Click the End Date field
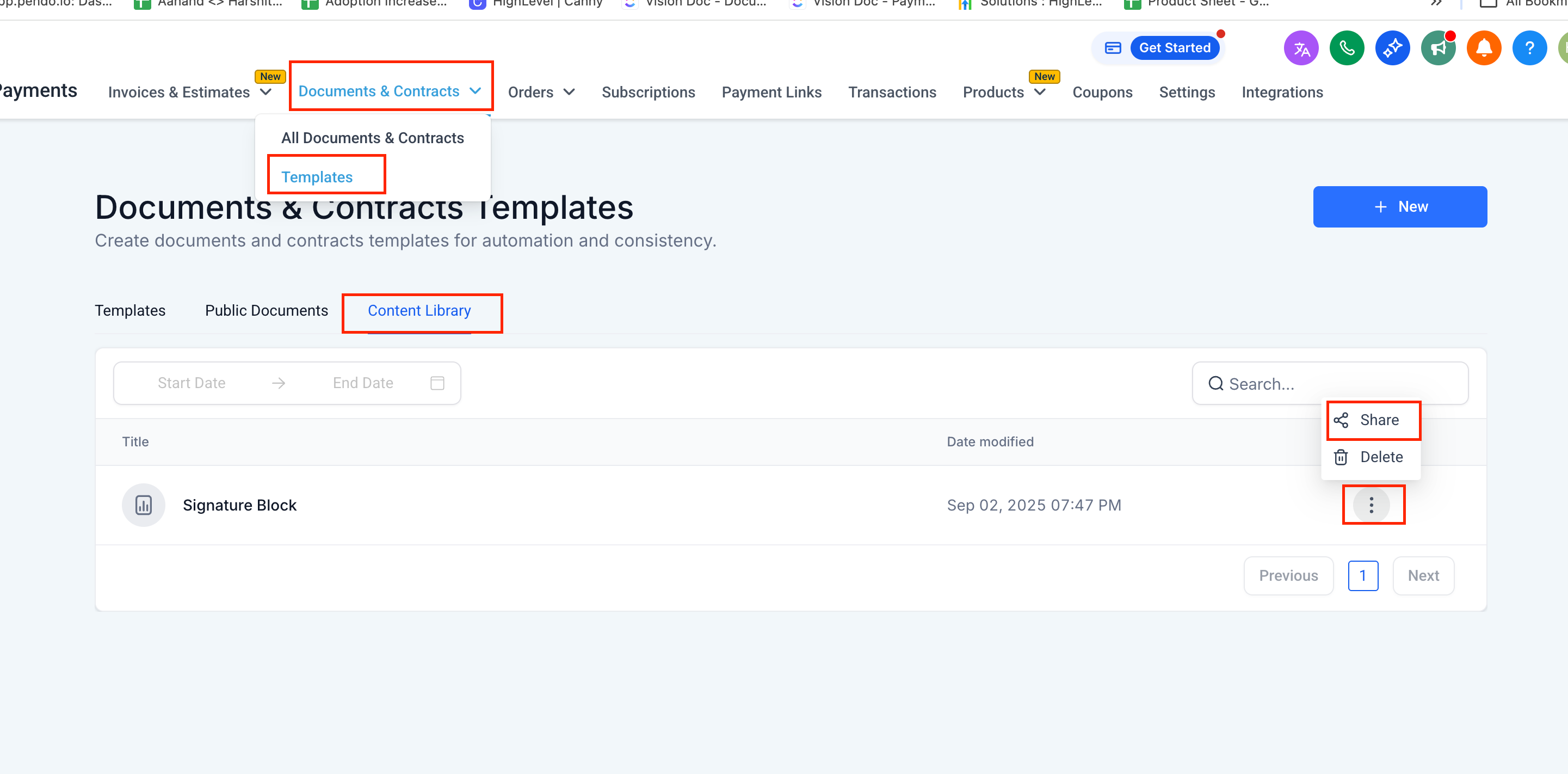This screenshot has height=774, width=1568. click(x=363, y=383)
